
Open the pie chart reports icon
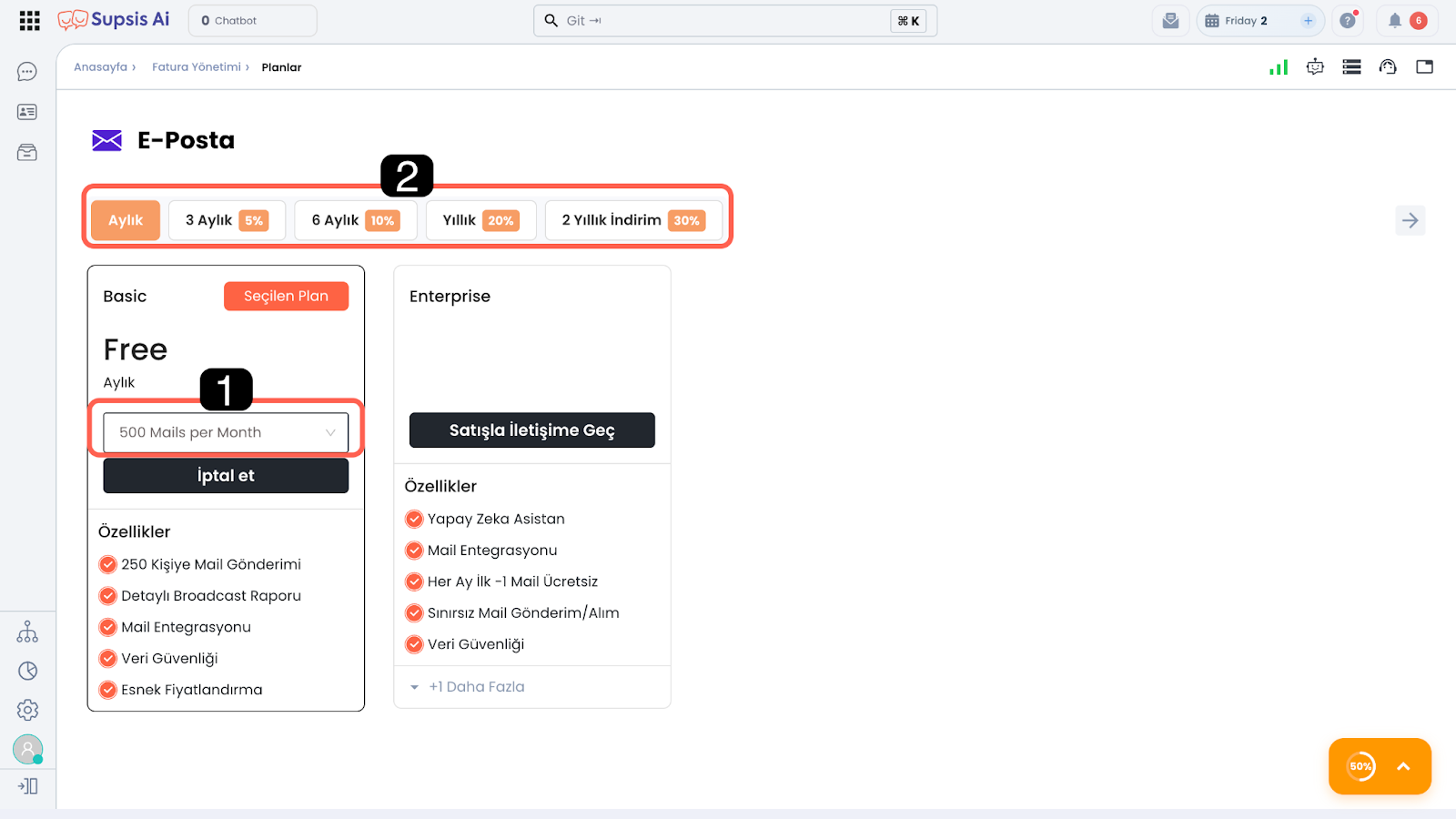[x=27, y=671]
